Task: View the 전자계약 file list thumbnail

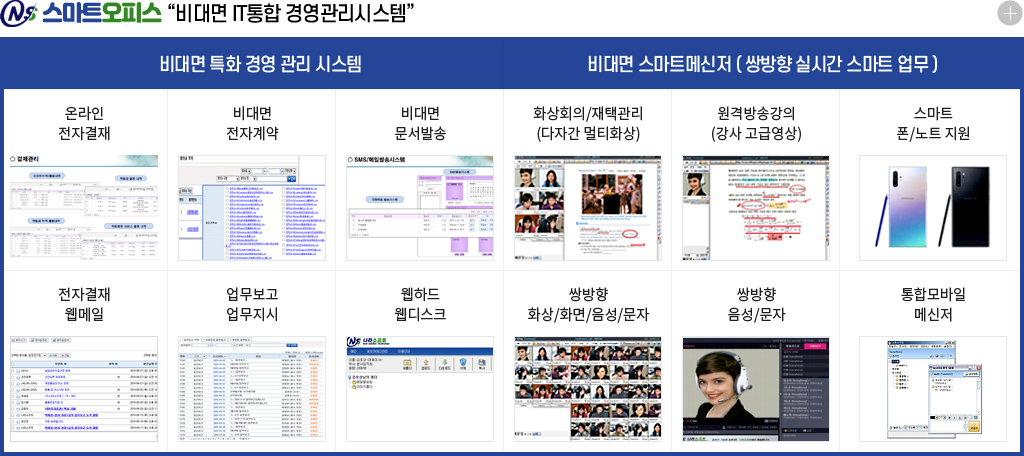Action: point(252,208)
